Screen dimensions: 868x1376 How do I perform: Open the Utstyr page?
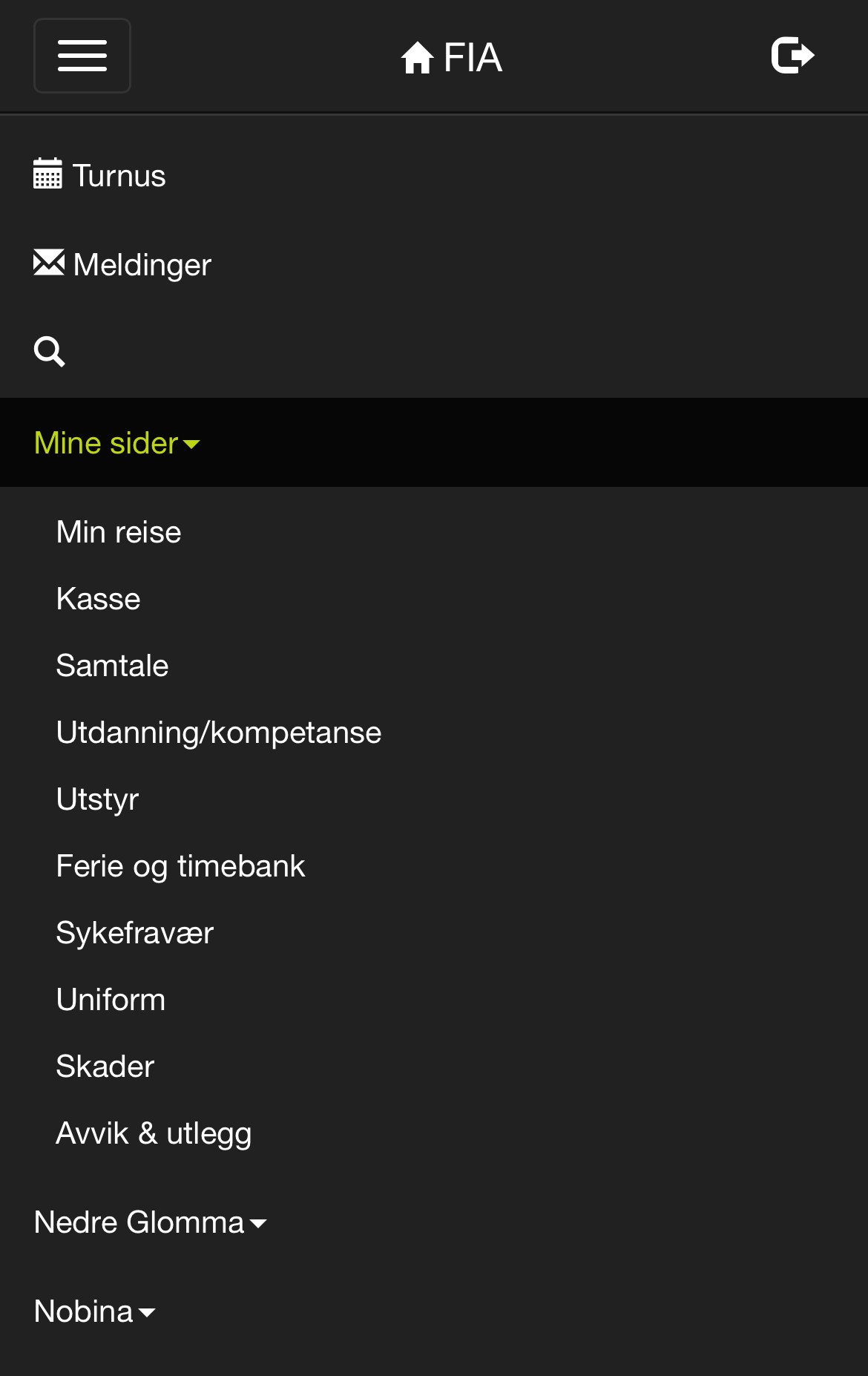point(98,799)
